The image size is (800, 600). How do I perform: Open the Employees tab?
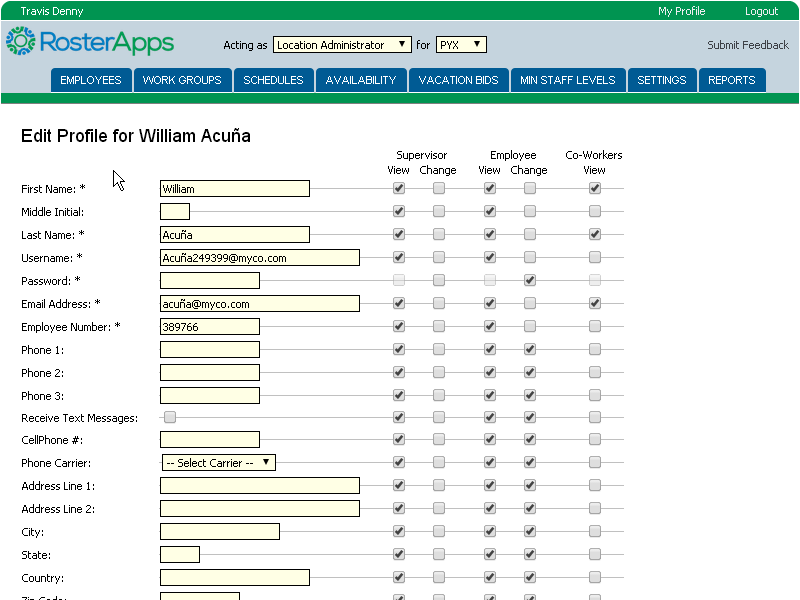click(91, 80)
